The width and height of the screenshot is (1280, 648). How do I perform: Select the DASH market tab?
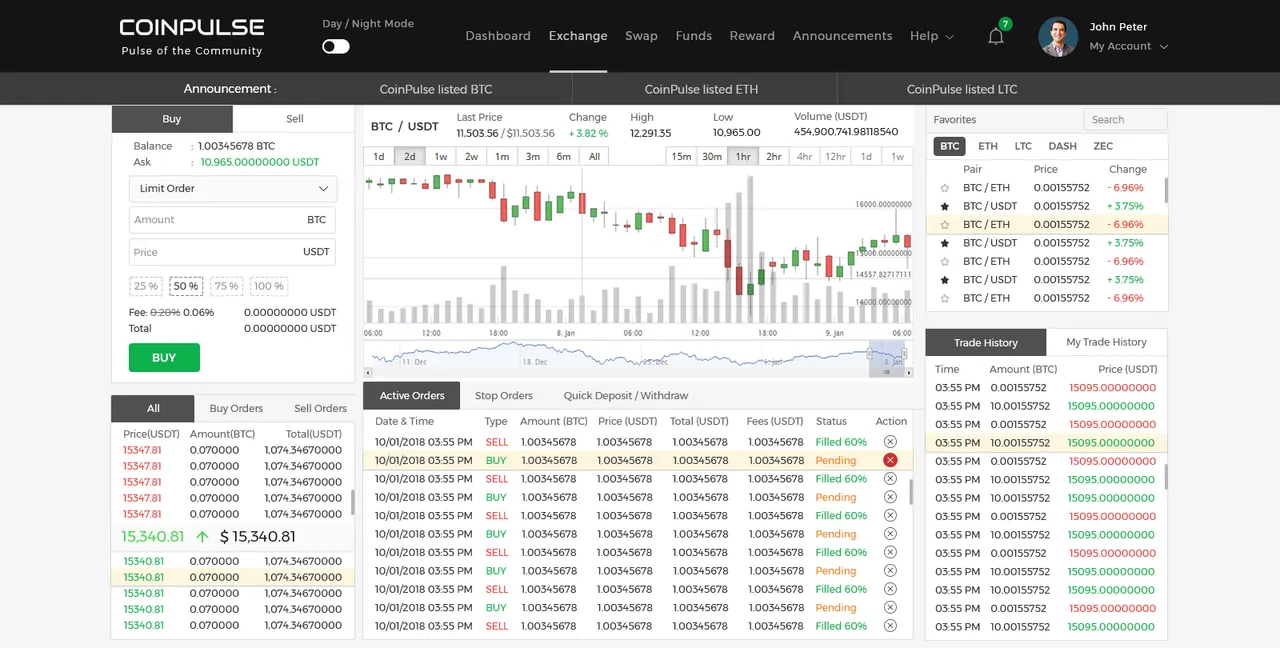[1062, 146]
